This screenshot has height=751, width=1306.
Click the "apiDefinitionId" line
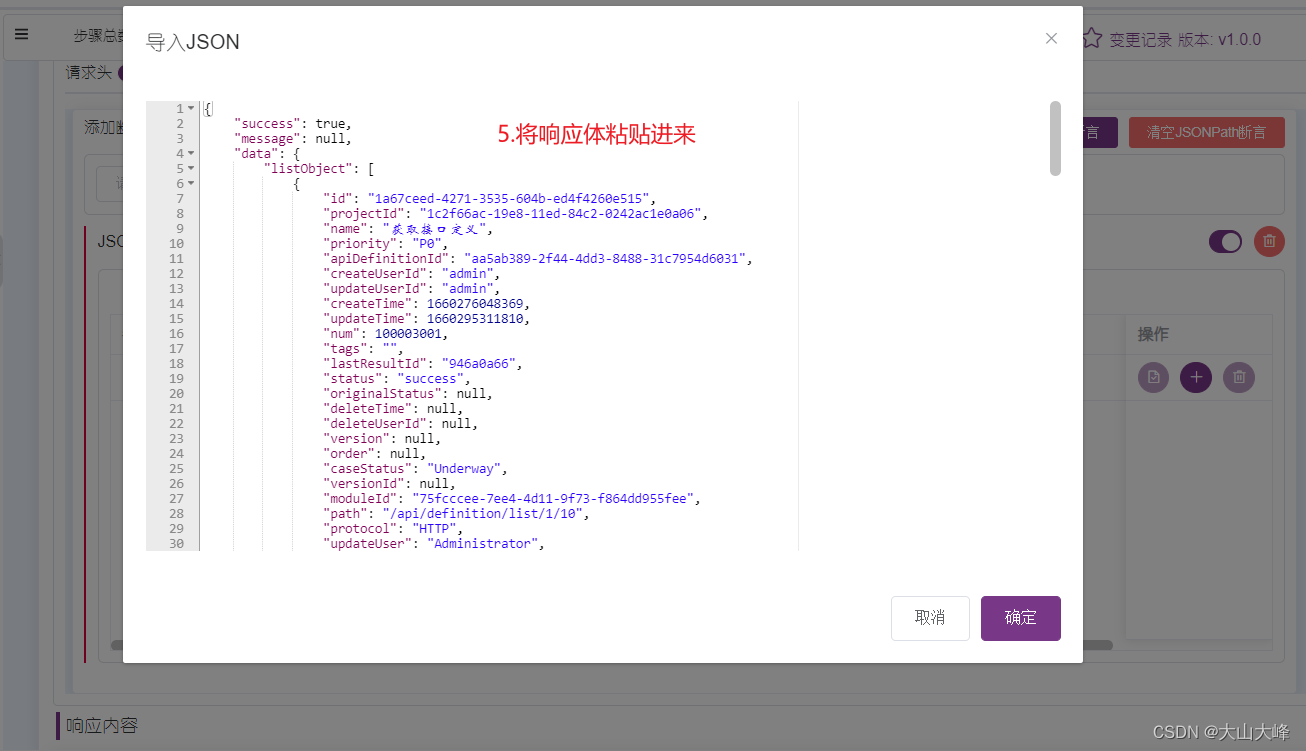(538, 258)
